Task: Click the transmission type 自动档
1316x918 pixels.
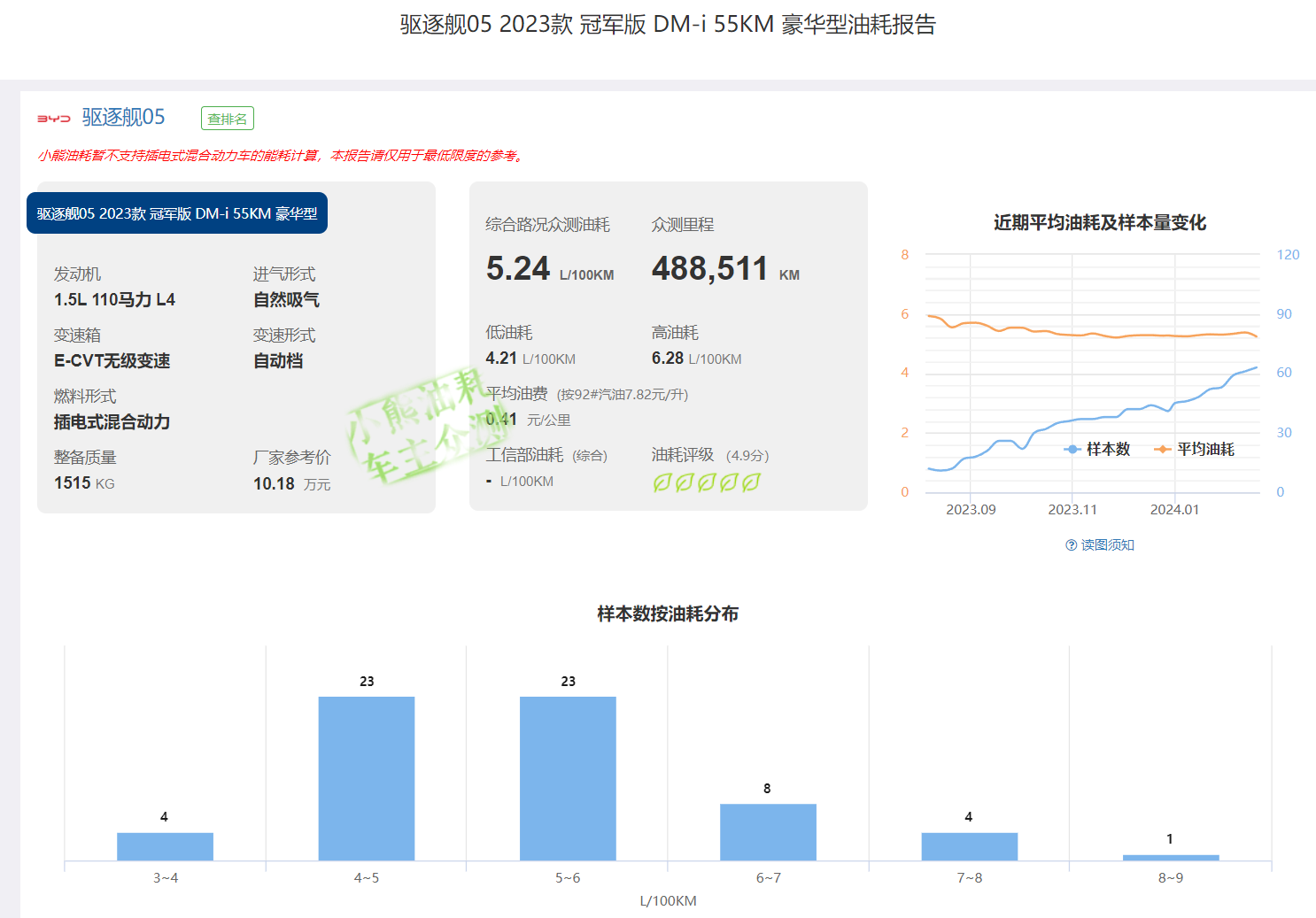Action: pyautogui.click(x=278, y=361)
